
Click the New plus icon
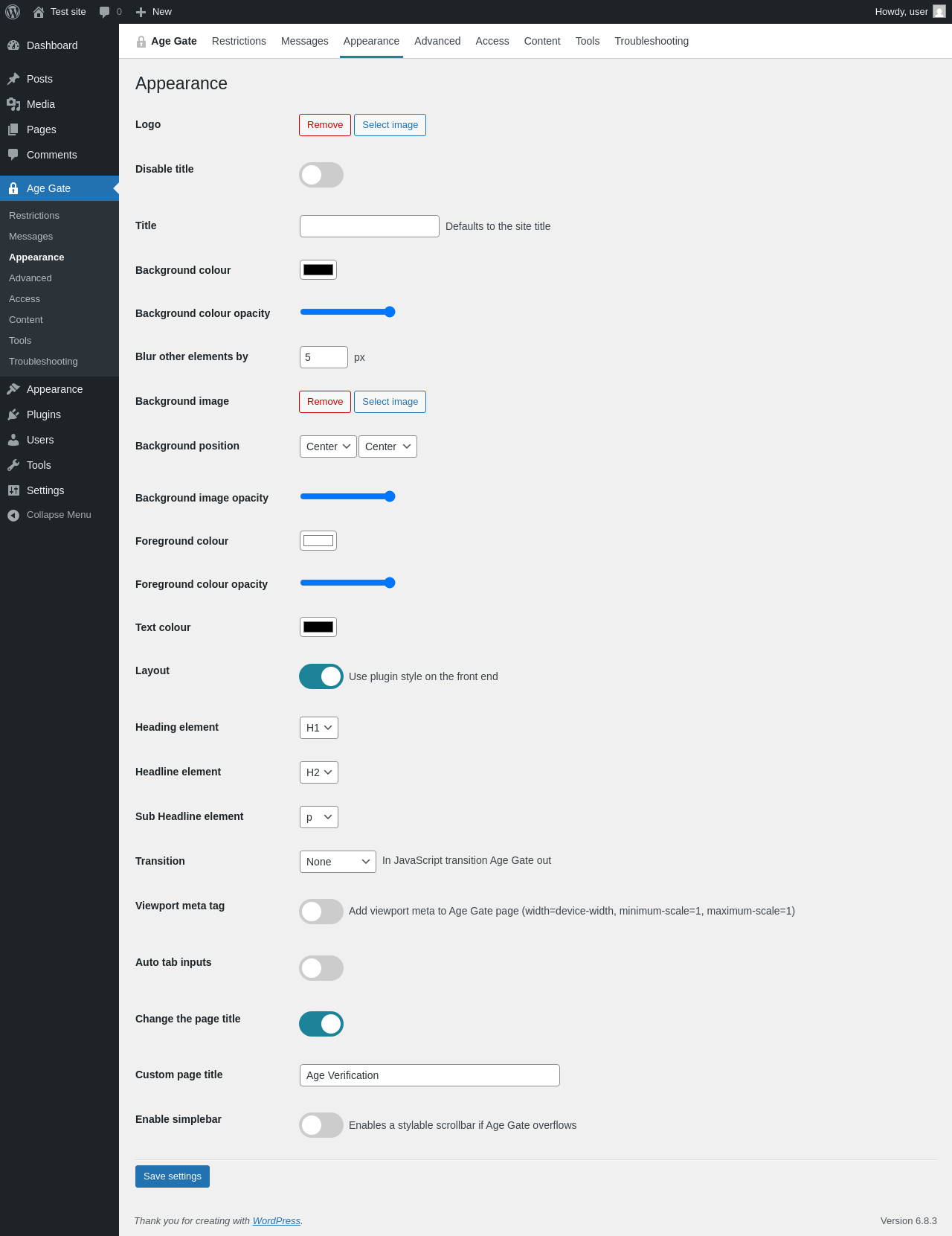141,12
